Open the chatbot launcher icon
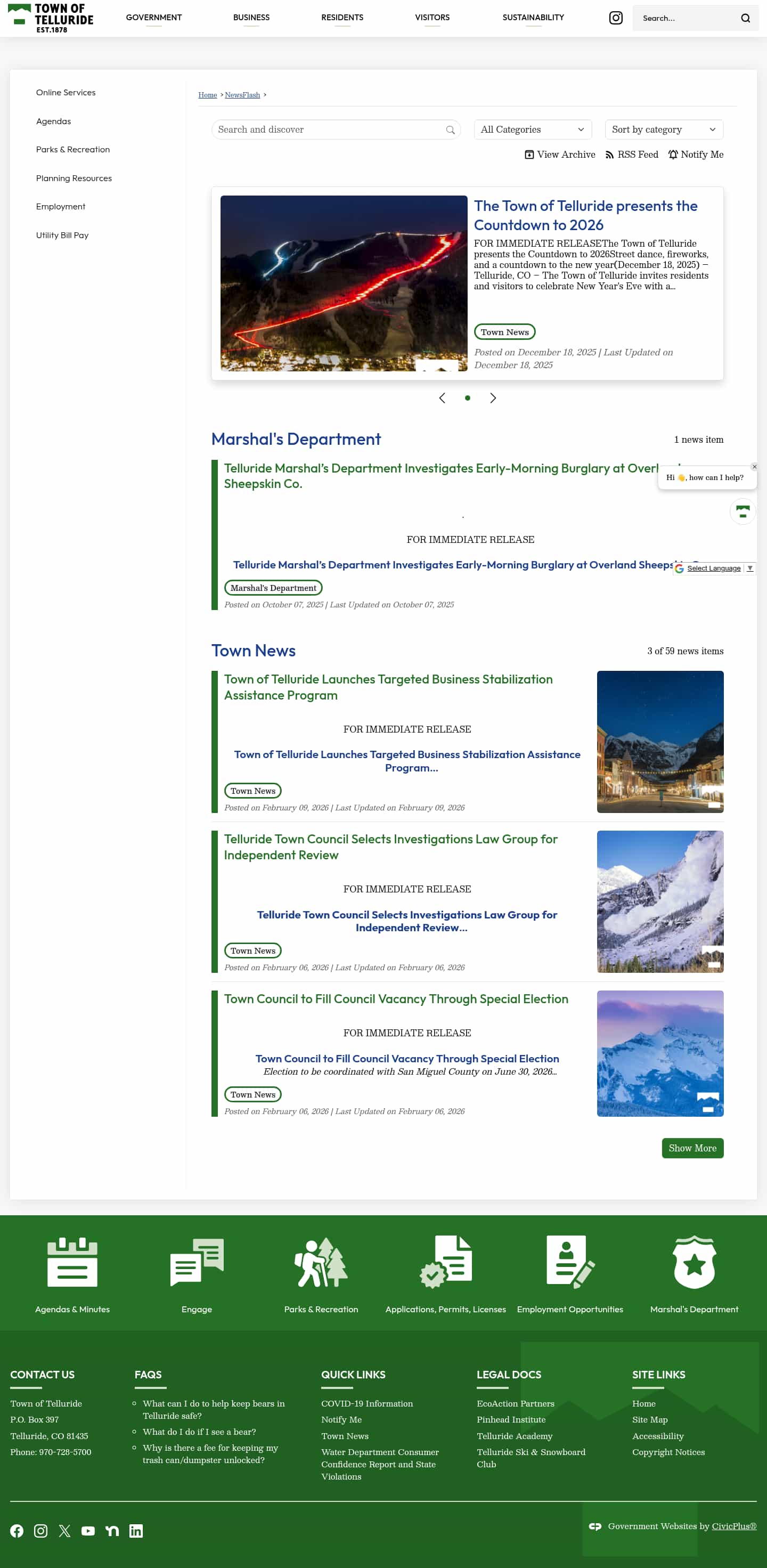The height and width of the screenshot is (1568, 767). coord(742,511)
